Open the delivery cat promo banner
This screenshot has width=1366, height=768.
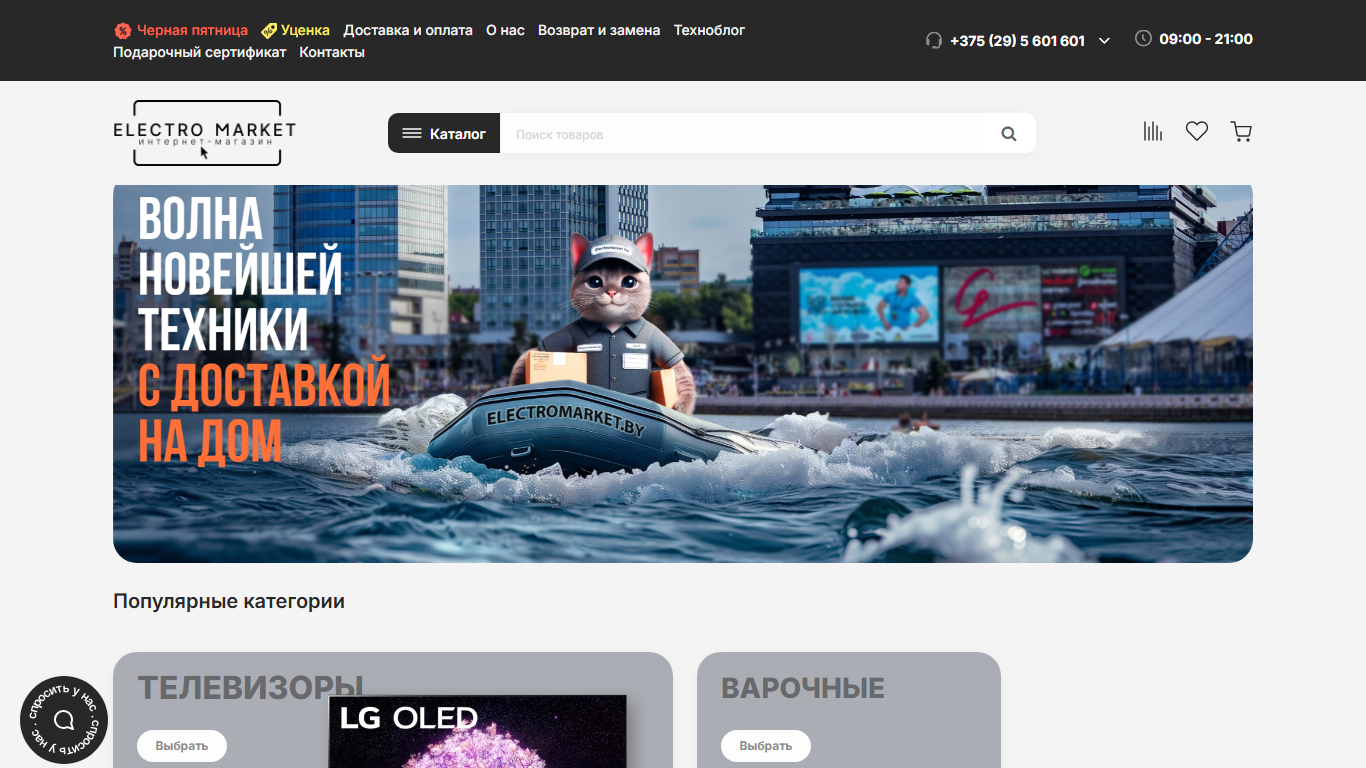[x=683, y=373]
